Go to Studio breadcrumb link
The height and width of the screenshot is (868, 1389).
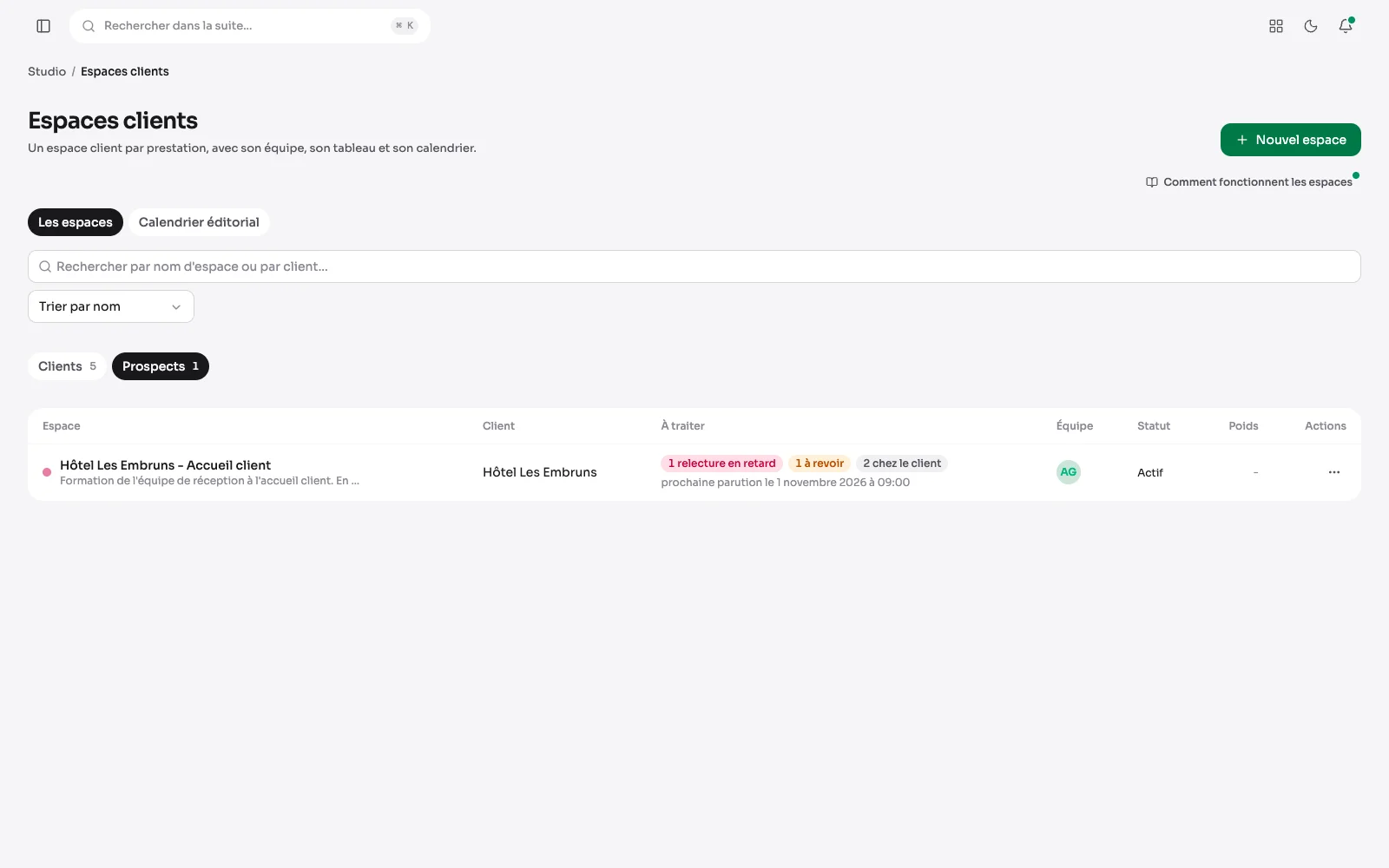47,71
